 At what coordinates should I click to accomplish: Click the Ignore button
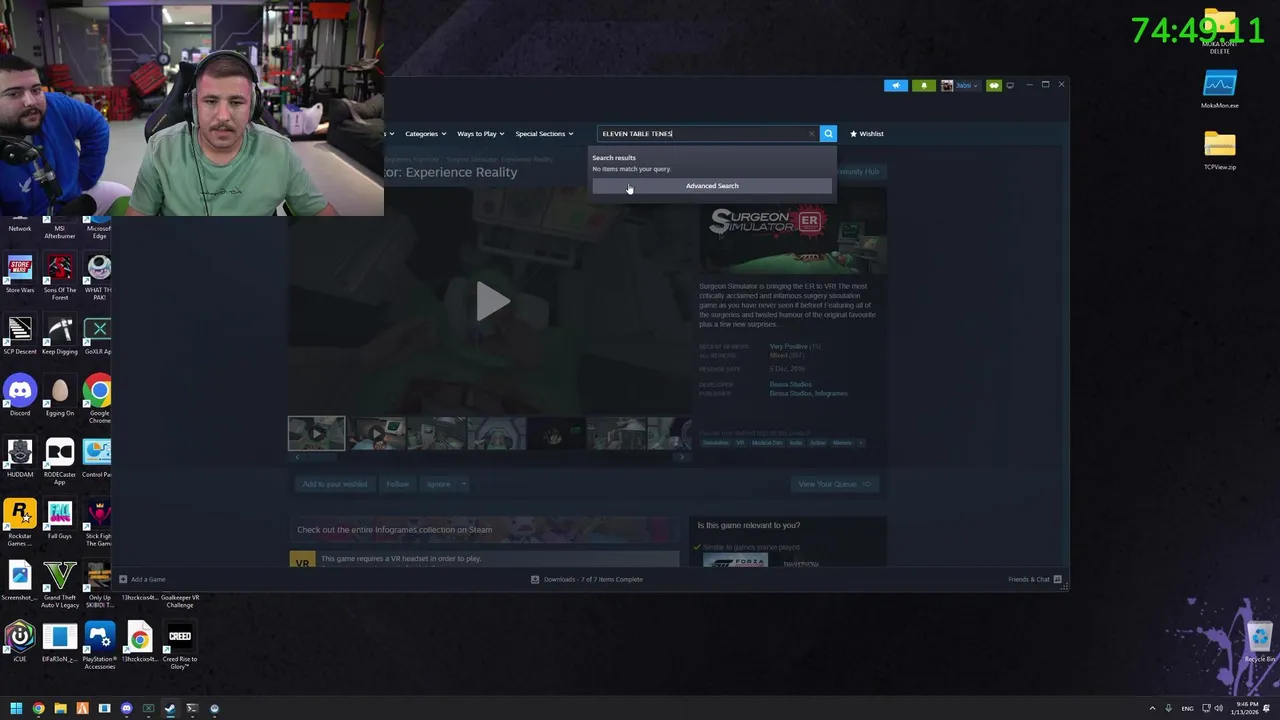pos(439,484)
